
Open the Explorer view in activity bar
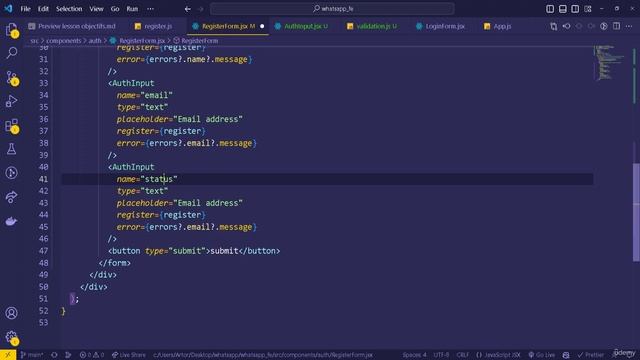point(11,29)
